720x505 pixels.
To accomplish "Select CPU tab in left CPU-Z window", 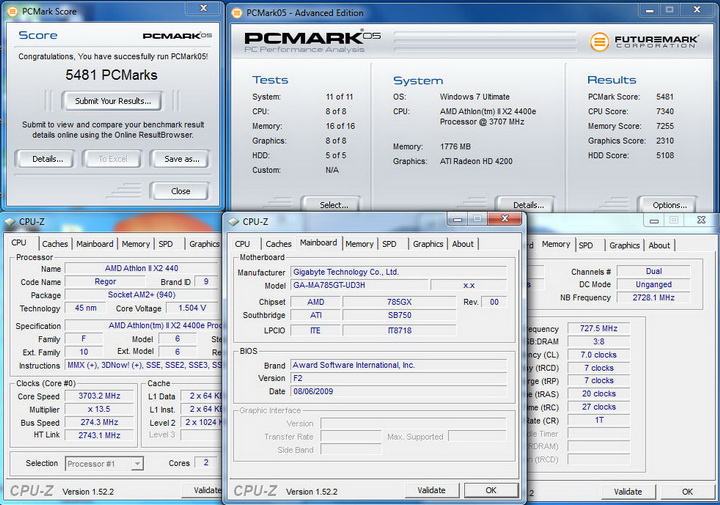I will click(19, 243).
